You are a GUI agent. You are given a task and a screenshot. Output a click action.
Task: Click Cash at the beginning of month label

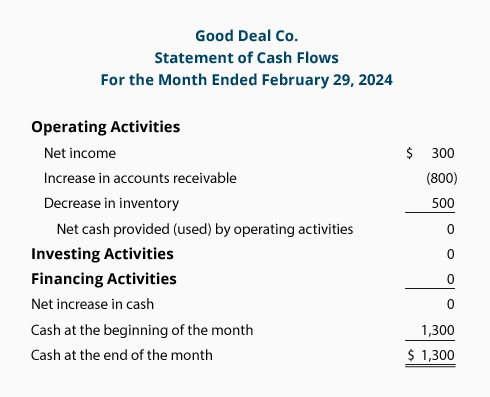pos(142,330)
